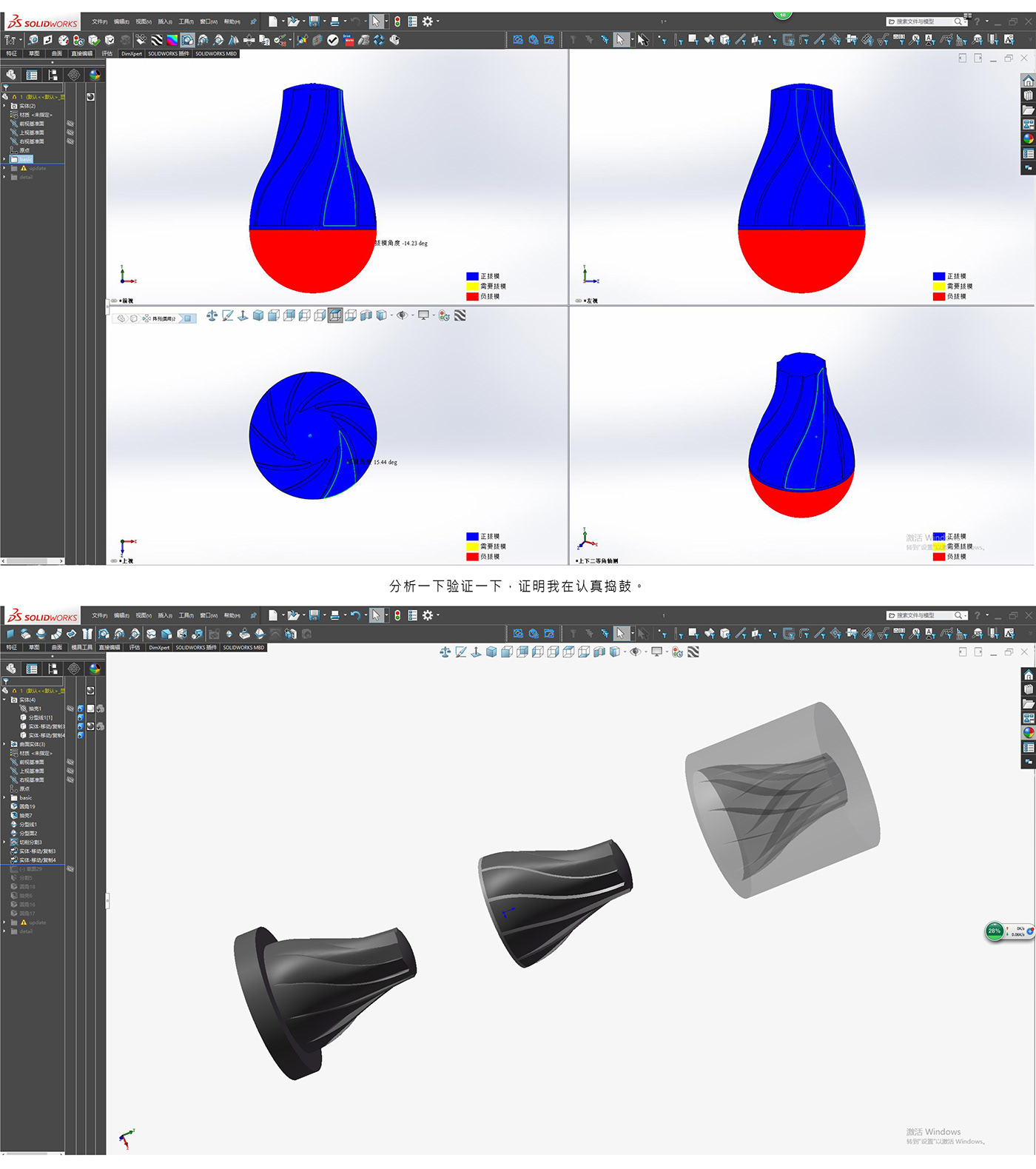Toggle visibility of 前视基准面 in mold tools window
The height and width of the screenshot is (1169, 1036).
(70, 762)
